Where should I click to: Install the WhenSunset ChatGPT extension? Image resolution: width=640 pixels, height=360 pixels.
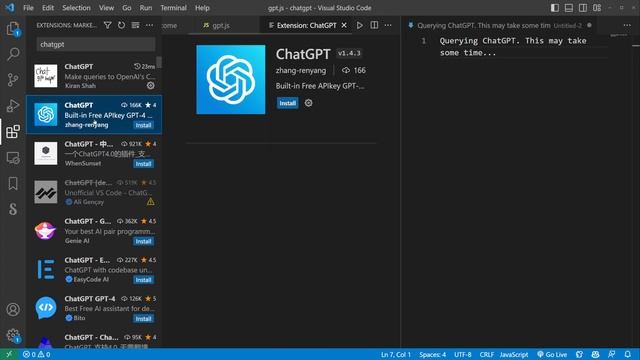pyautogui.click(x=143, y=164)
